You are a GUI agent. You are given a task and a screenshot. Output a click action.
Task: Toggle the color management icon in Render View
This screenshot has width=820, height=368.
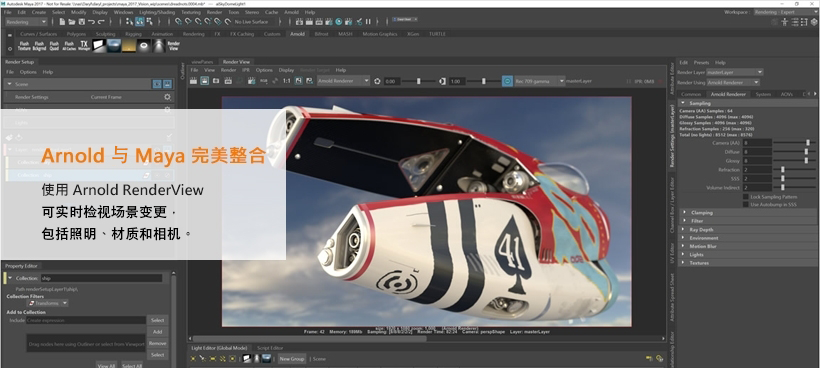(507, 81)
